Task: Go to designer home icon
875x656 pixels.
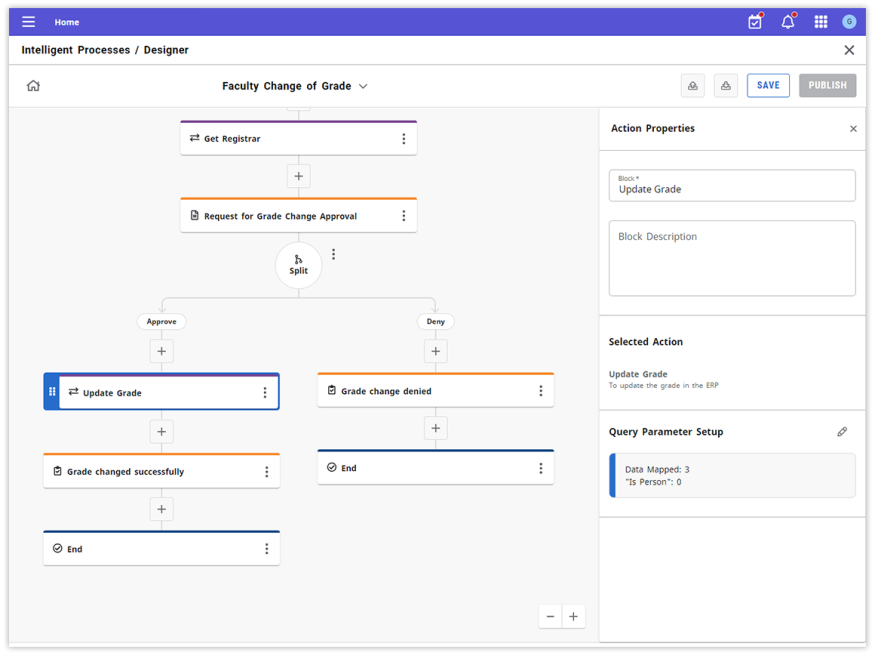Action: (33, 86)
